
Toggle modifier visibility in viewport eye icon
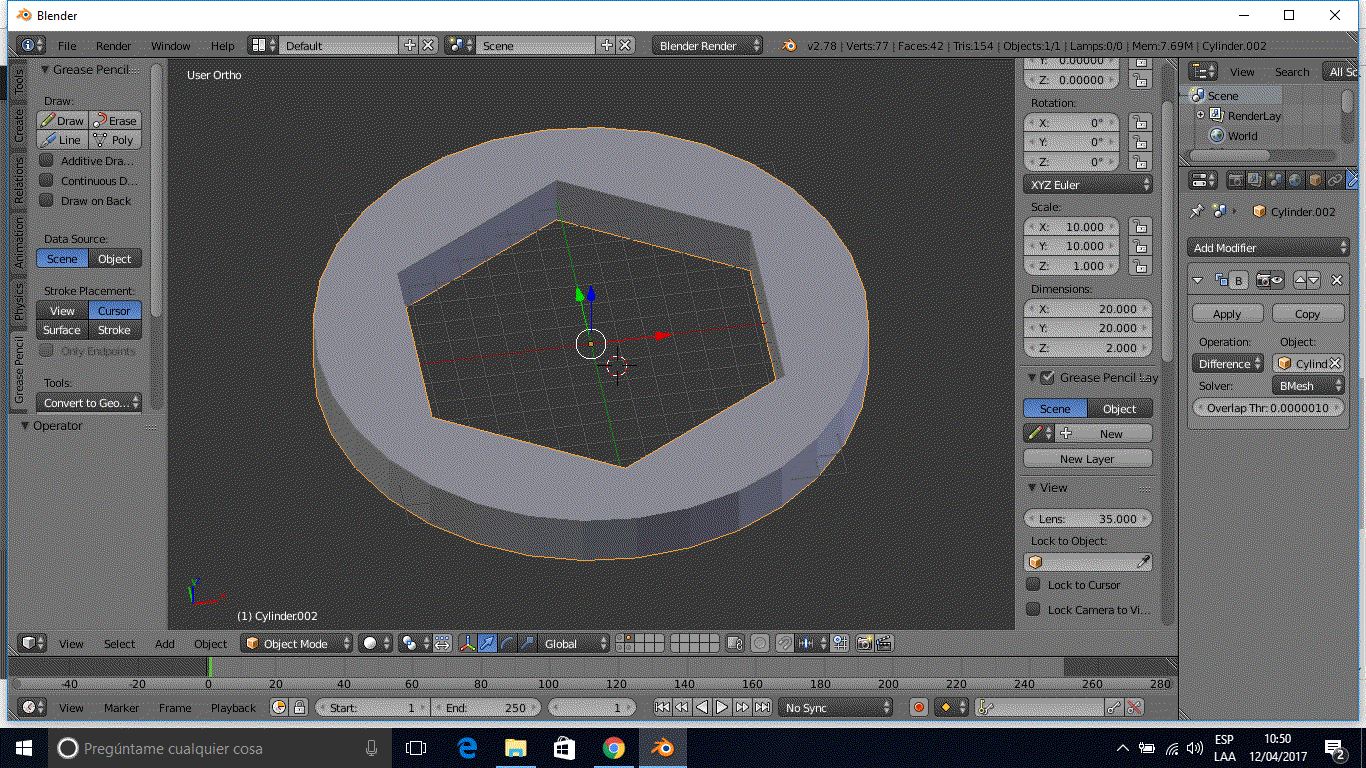pos(1277,281)
